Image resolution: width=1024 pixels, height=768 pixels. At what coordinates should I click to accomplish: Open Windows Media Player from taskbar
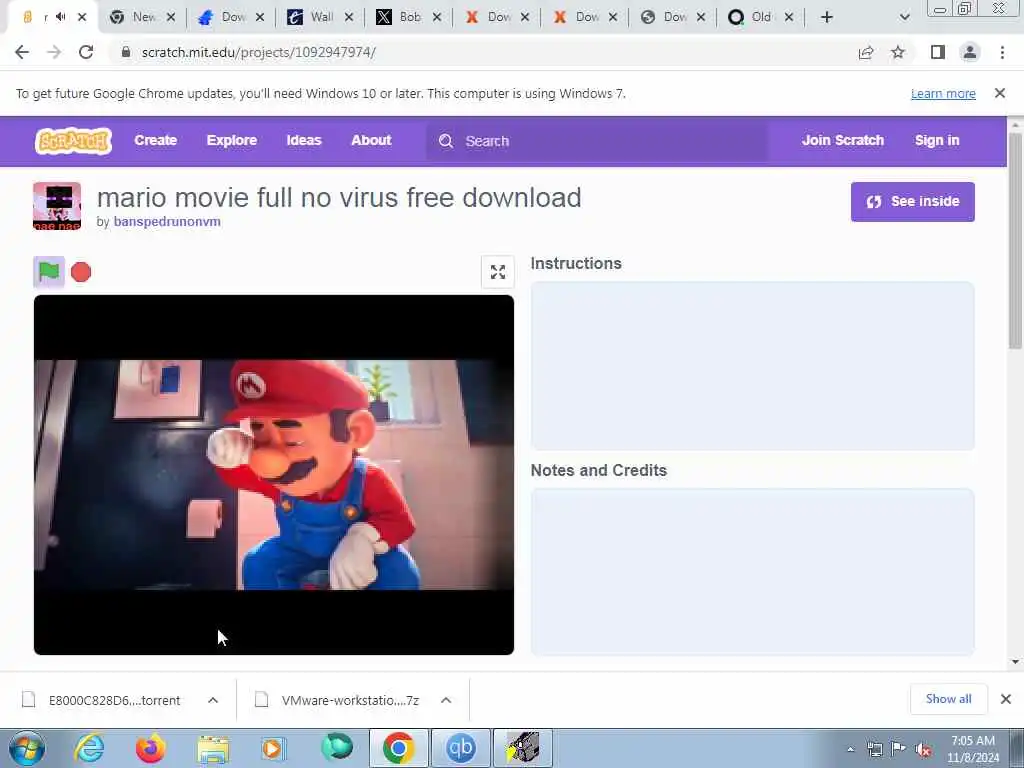coord(273,748)
